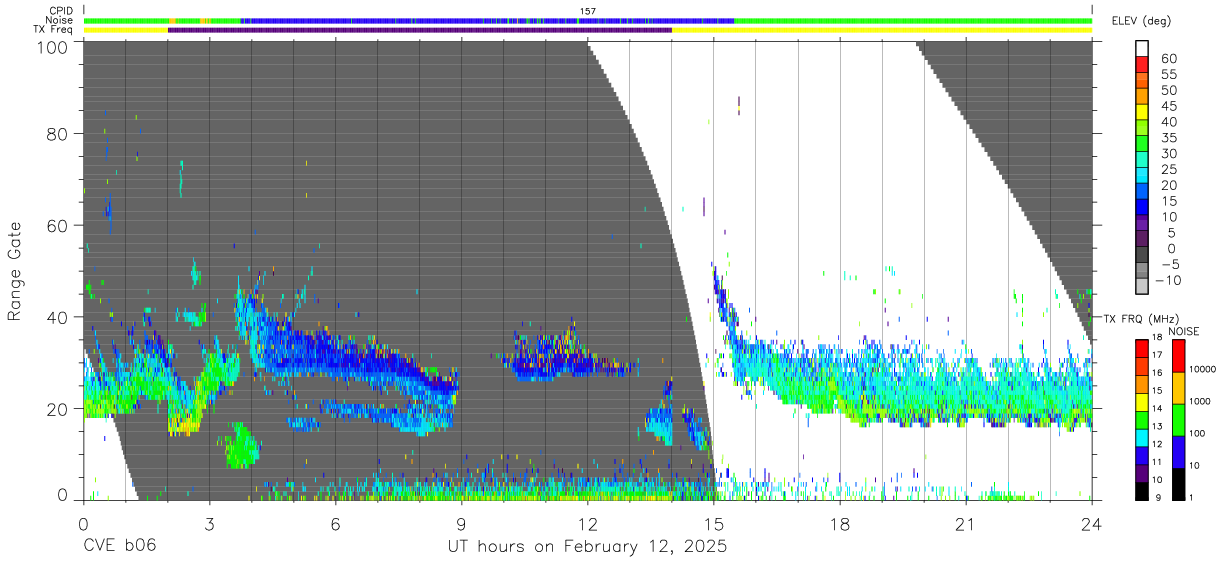Click 'UT hours on February 12, 2025' axis title
Image resolution: width=1228 pixels, height=567 pixels.
click(587, 548)
